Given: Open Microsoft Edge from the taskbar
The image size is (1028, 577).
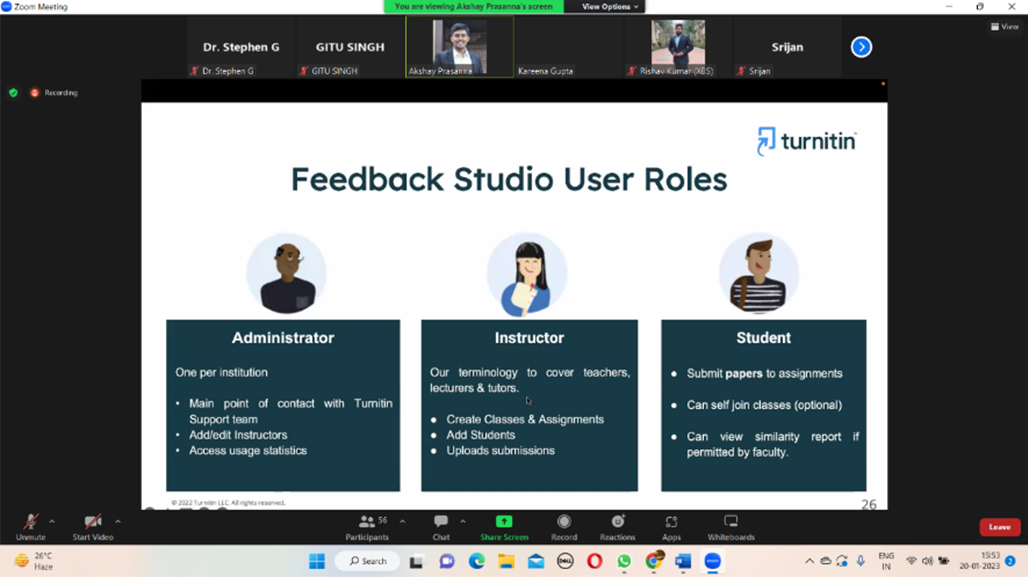Looking at the screenshot, I should pyautogui.click(x=477, y=561).
